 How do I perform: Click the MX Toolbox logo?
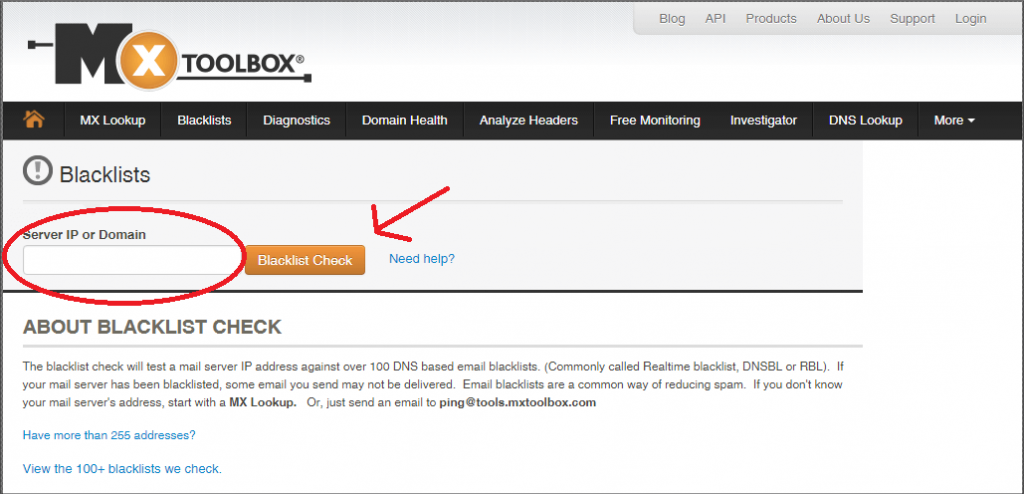[x=170, y=55]
